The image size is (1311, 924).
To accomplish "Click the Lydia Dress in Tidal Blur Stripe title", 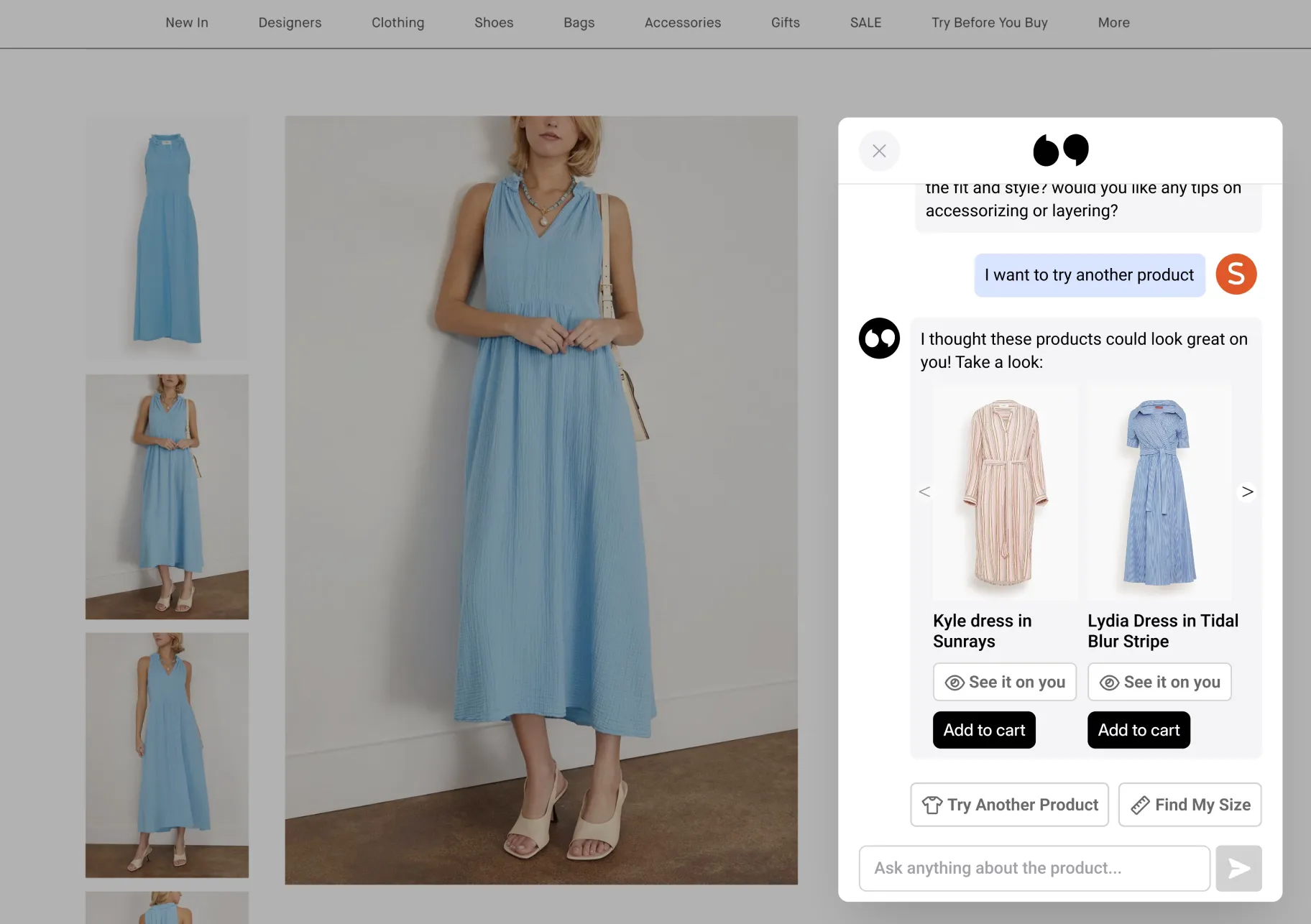I will [1163, 631].
